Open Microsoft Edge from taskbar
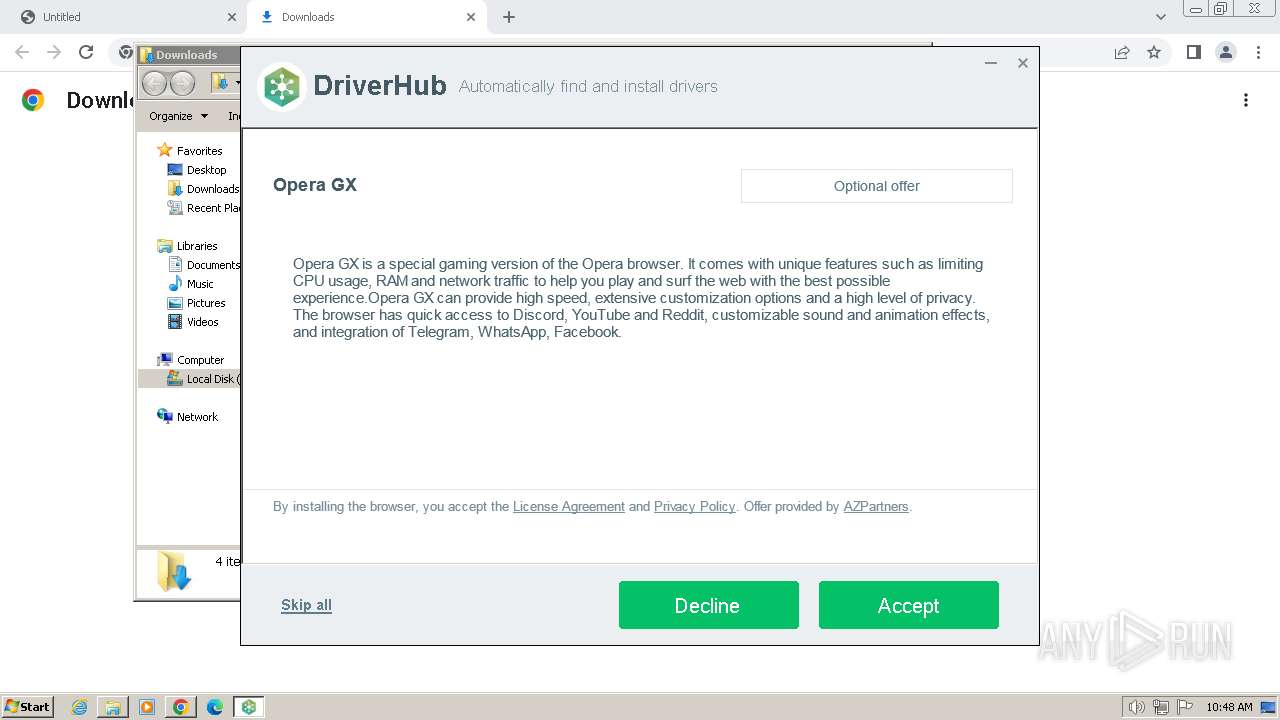This screenshot has width=1280, height=720. (215, 707)
